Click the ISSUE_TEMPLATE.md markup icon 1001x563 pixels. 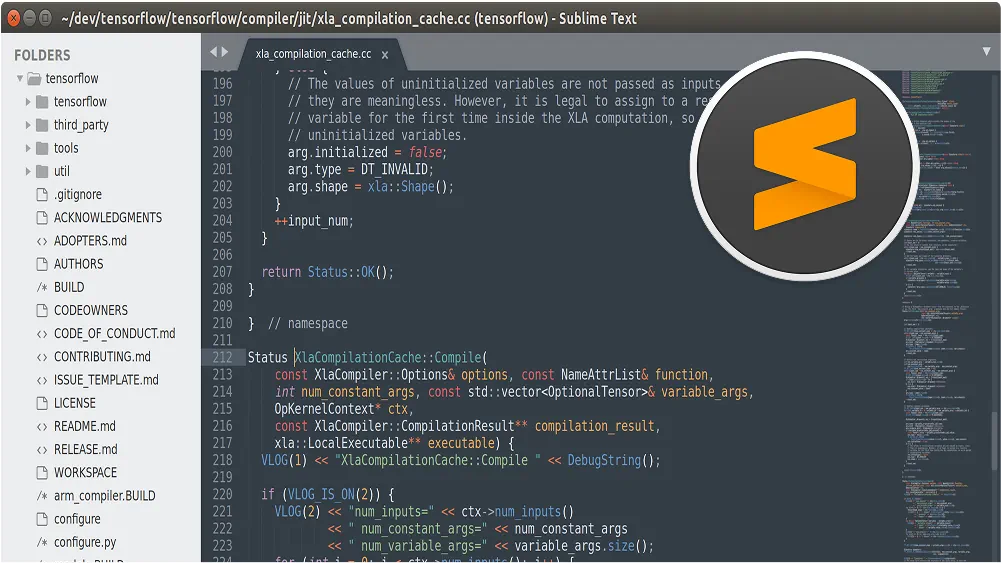[42, 380]
